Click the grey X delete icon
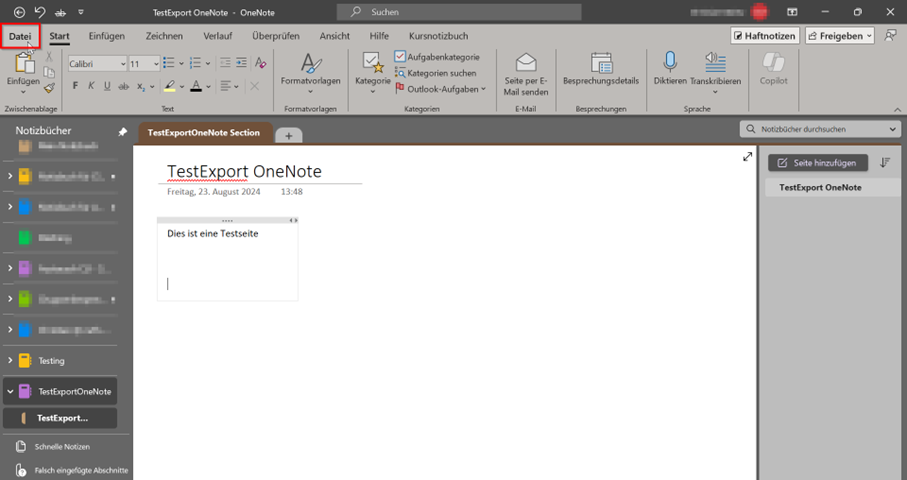 tap(254, 86)
